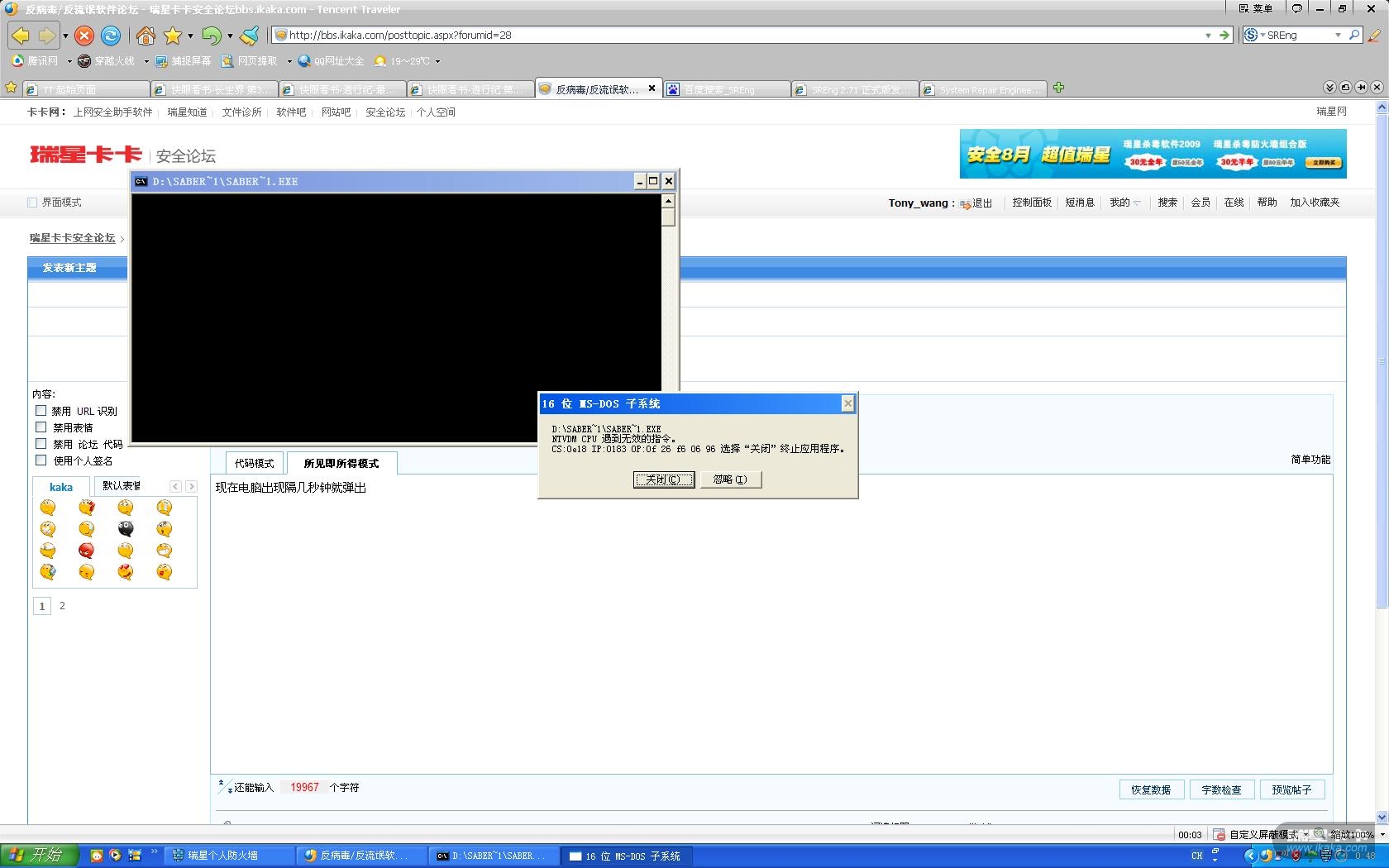1389x868 pixels.
Task: Switch to the 代码模式 editor tab
Action: (x=254, y=463)
